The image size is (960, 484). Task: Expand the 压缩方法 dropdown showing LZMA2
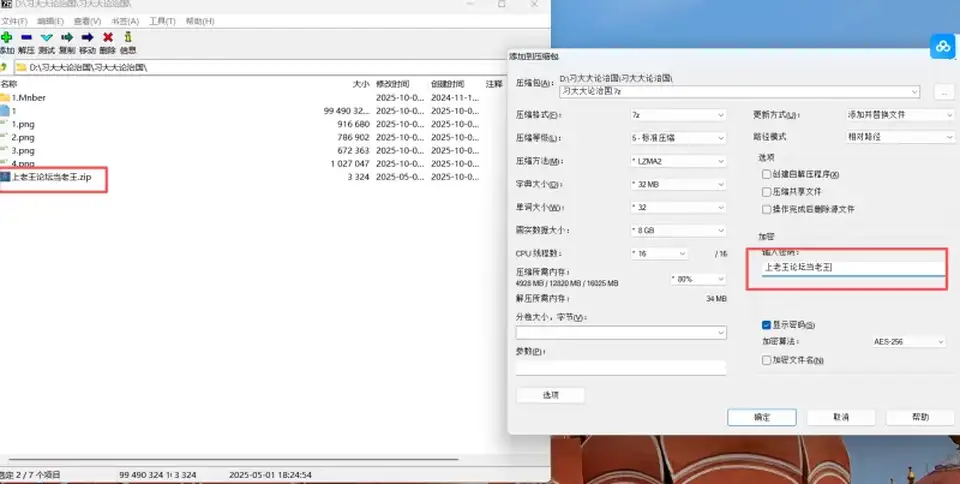pyautogui.click(x=678, y=162)
